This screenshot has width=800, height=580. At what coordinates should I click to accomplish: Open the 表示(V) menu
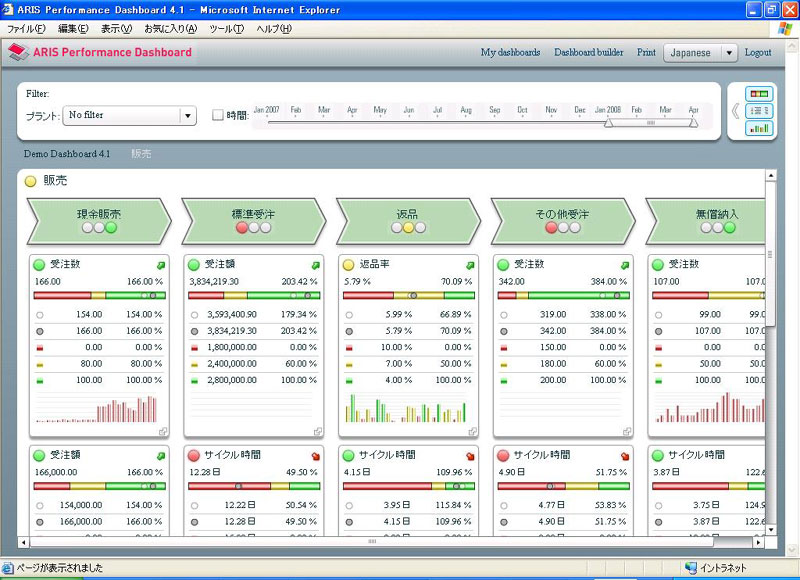point(116,29)
